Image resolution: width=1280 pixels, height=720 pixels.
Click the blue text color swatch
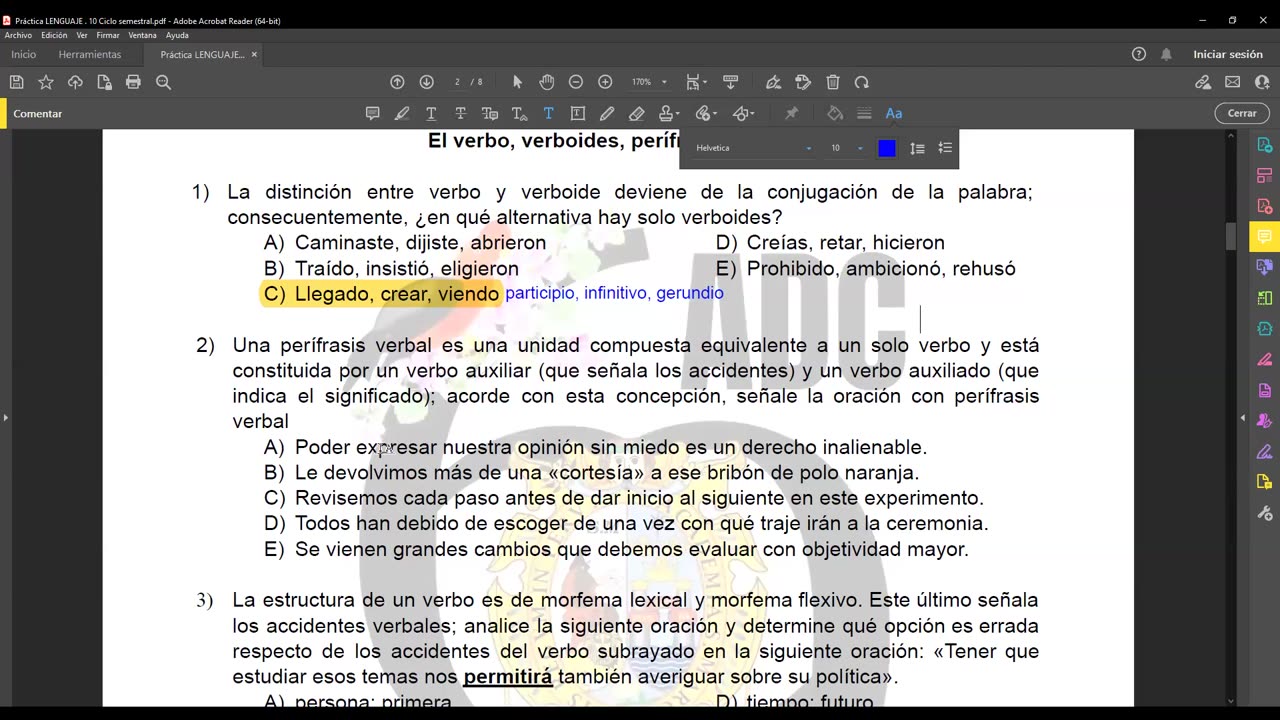[x=887, y=148]
